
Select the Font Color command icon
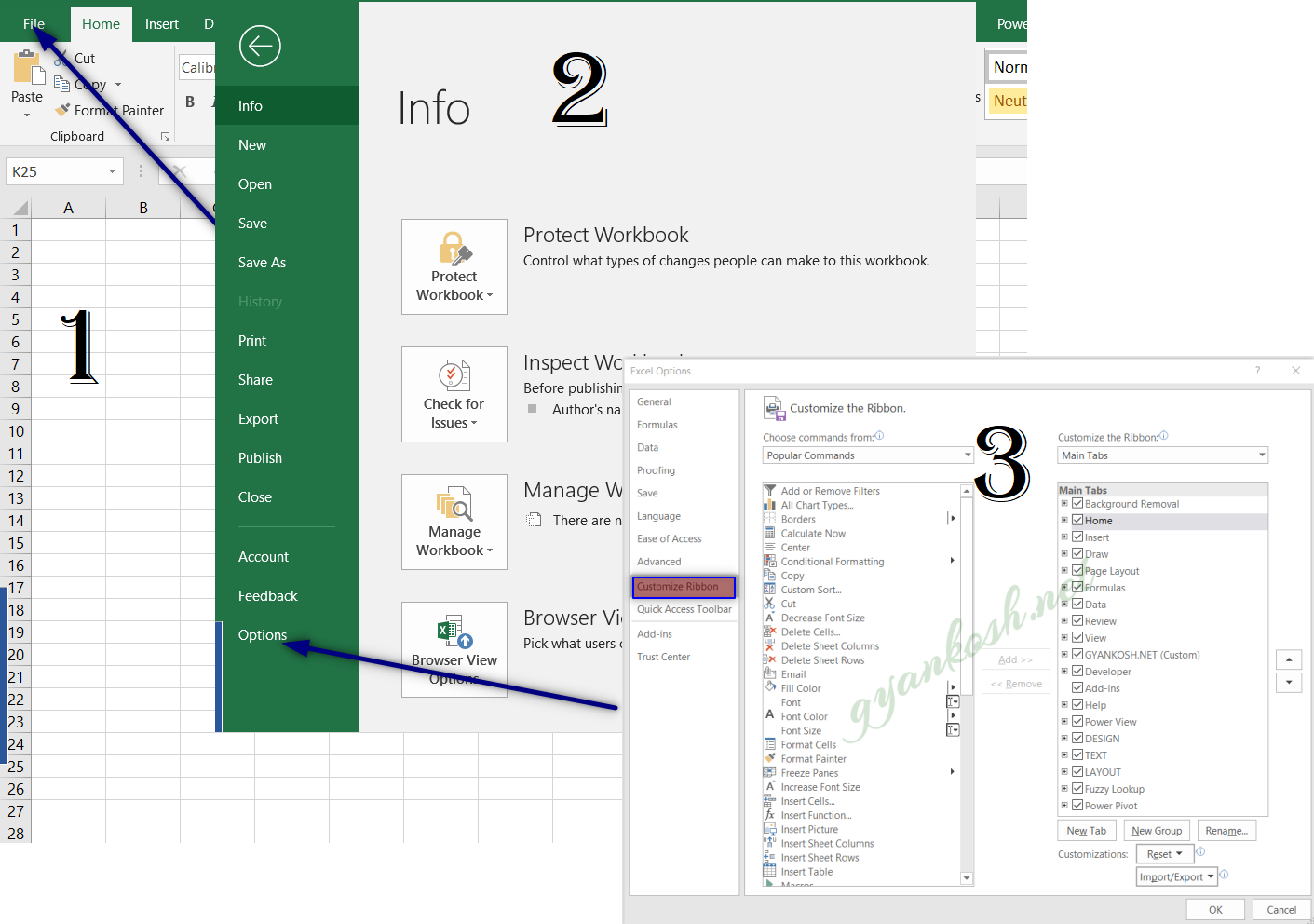[x=769, y=715]
